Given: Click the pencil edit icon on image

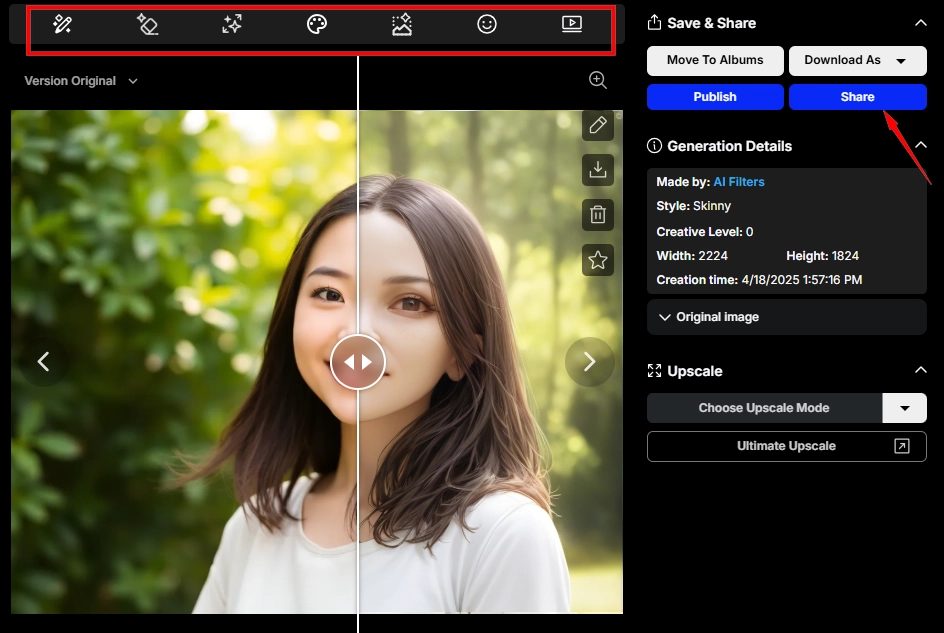Looking at the screenshot, I should point(598,125).
